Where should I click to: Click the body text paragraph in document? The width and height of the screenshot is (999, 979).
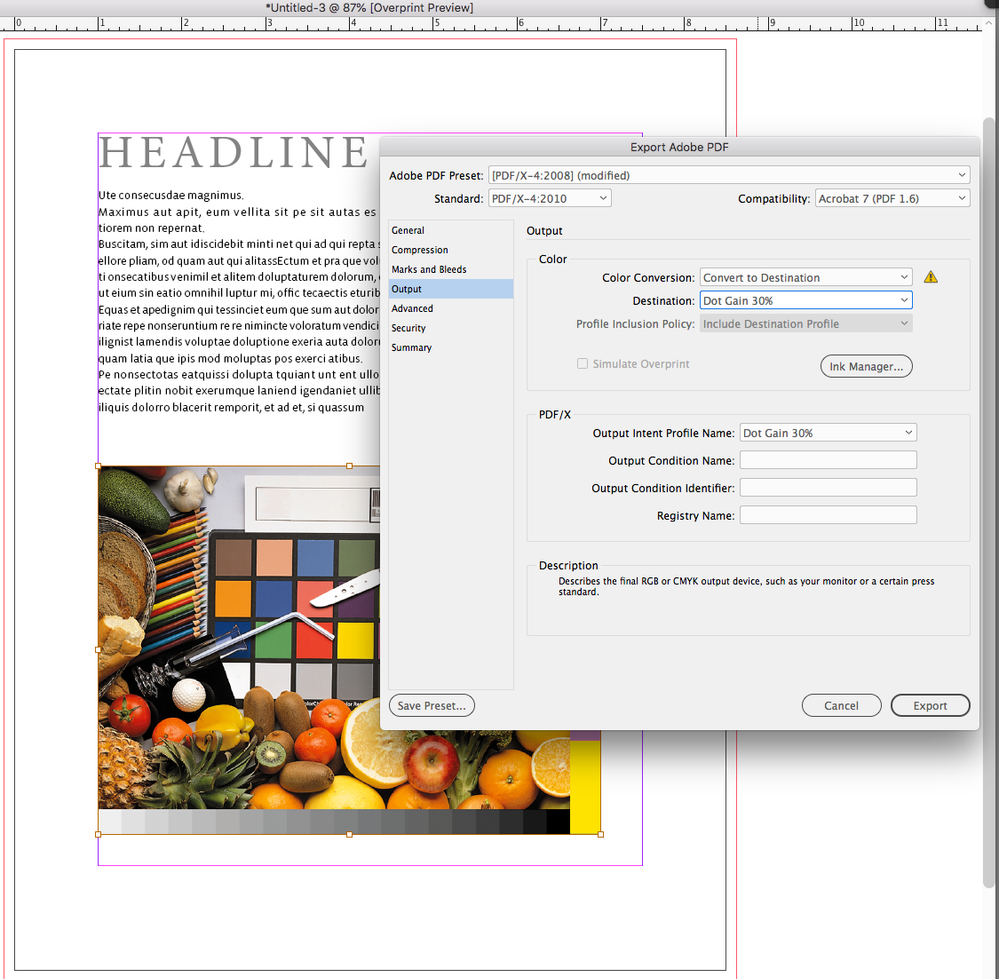239,301
